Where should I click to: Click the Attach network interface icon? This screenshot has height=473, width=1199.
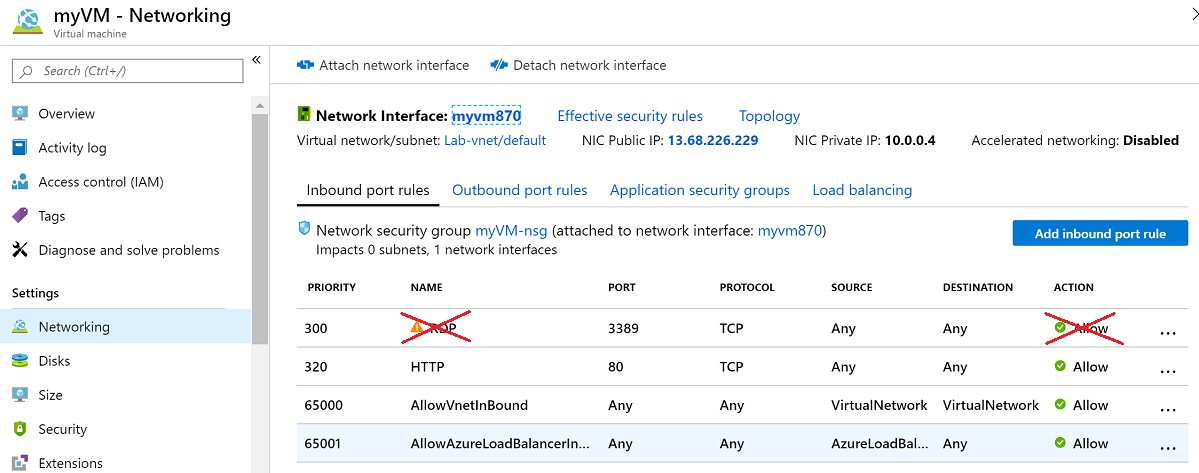point(306,65)
